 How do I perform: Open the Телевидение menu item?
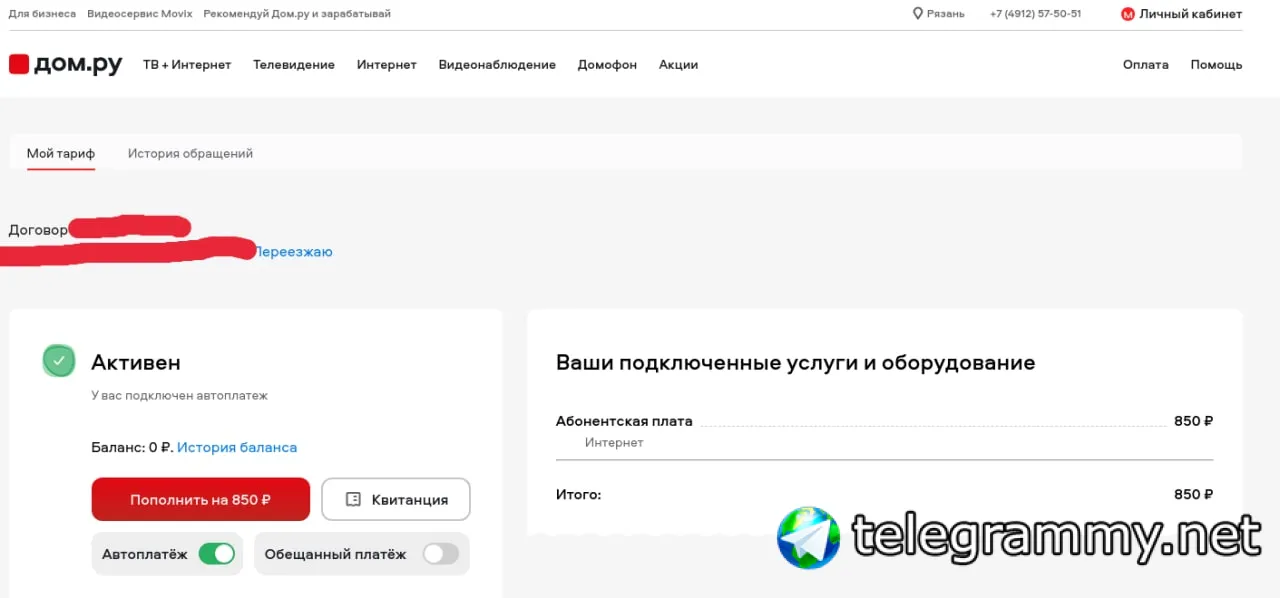coord(294,64)
